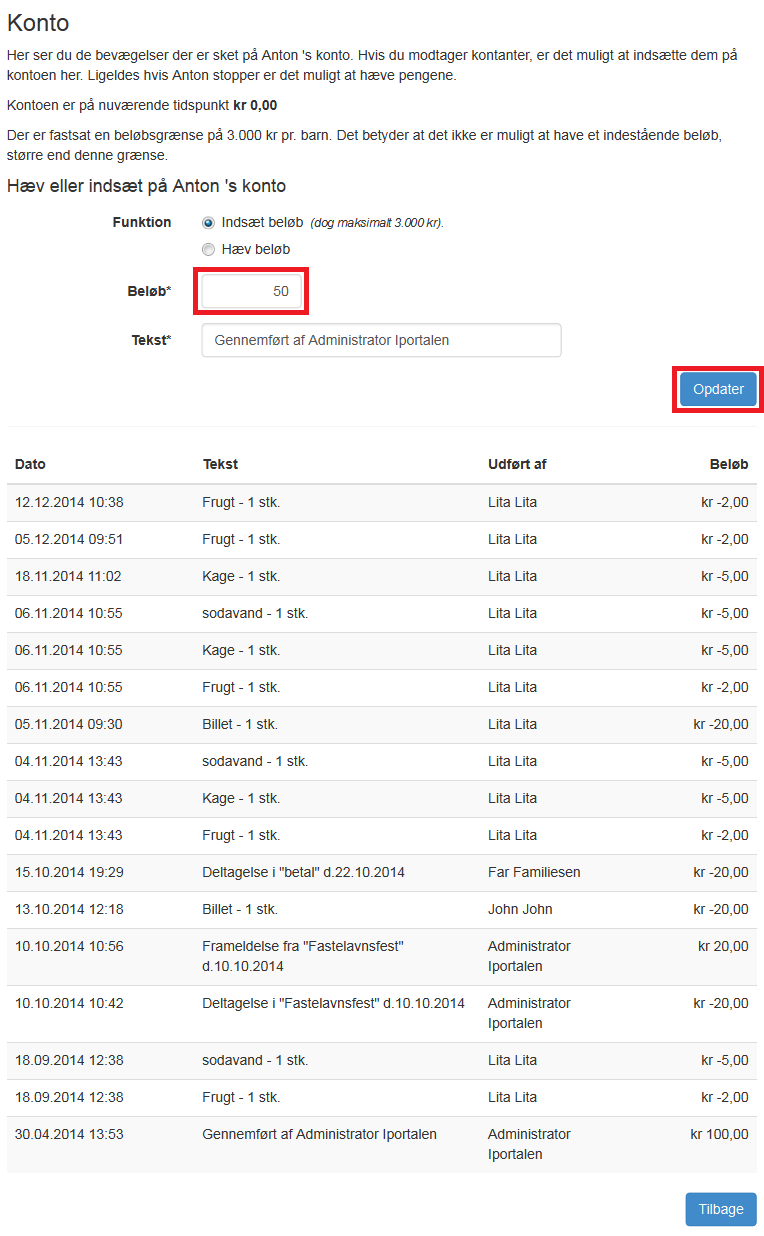Click the Udført af column header
764x1236 pixels.
pyautogui.click(x=517, y=464)
